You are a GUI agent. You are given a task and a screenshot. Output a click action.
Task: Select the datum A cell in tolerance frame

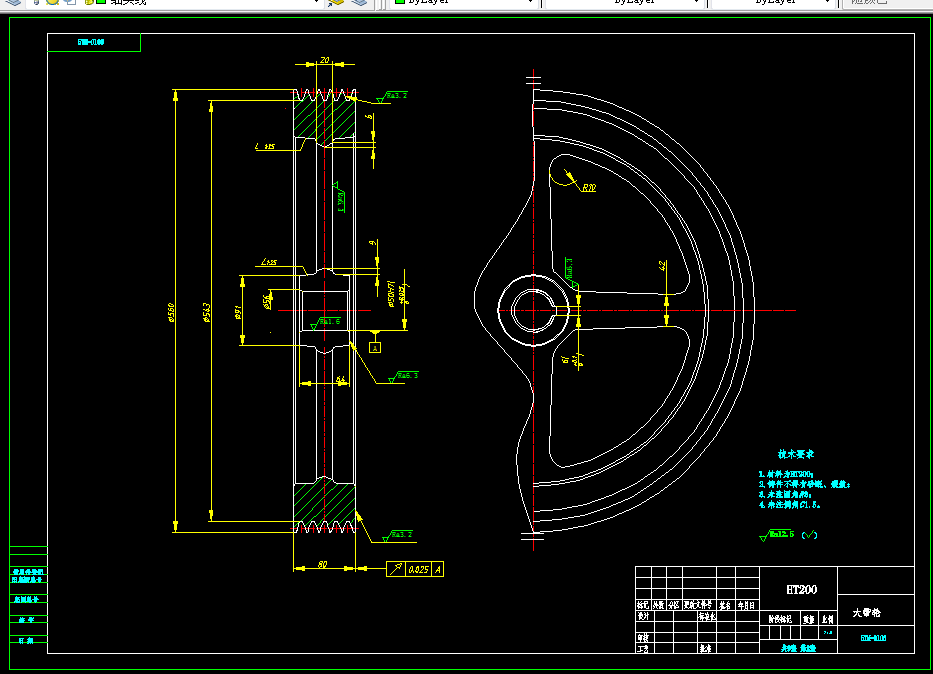click(437, 569)
